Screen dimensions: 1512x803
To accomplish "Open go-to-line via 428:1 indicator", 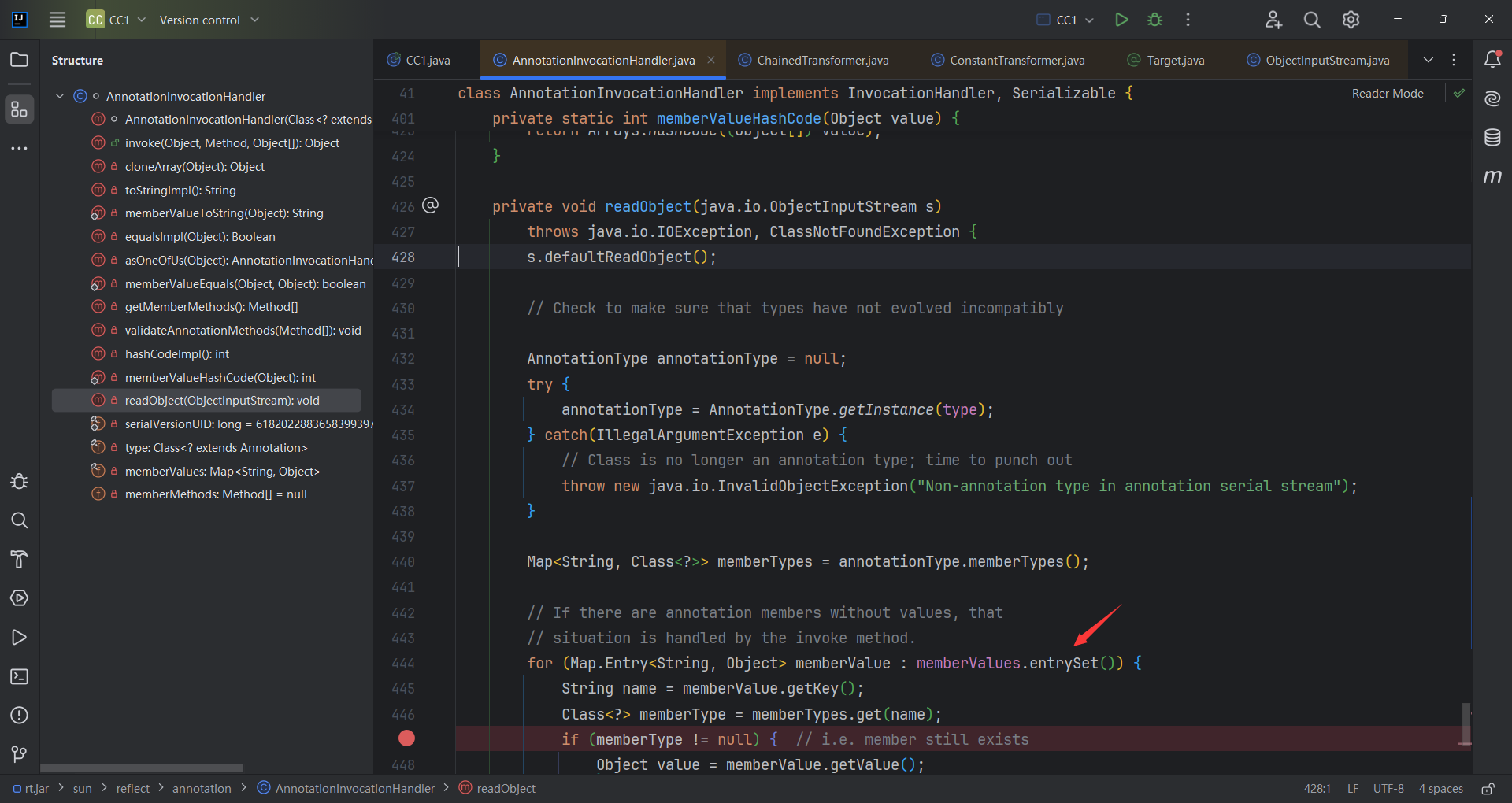I will [x=1317, y=788].
